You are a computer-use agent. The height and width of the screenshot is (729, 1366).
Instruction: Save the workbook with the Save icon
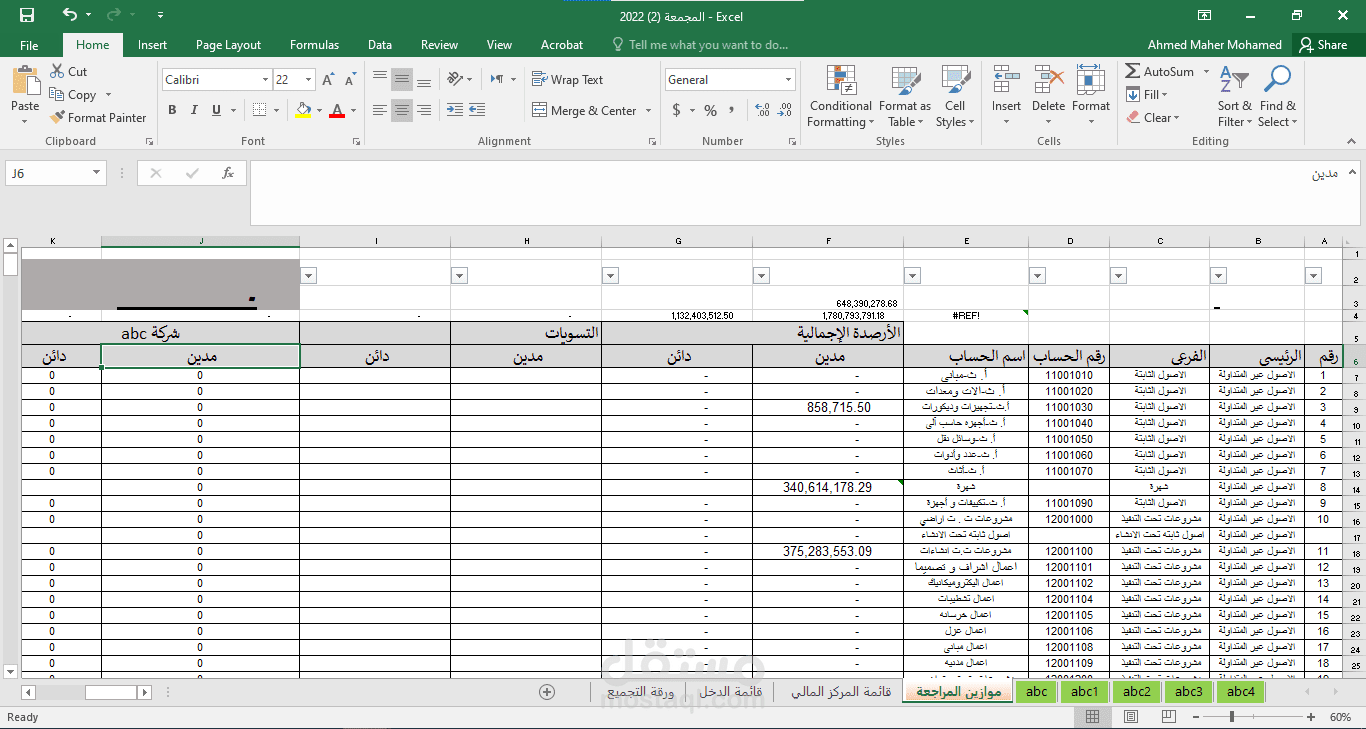click(27, 15)
